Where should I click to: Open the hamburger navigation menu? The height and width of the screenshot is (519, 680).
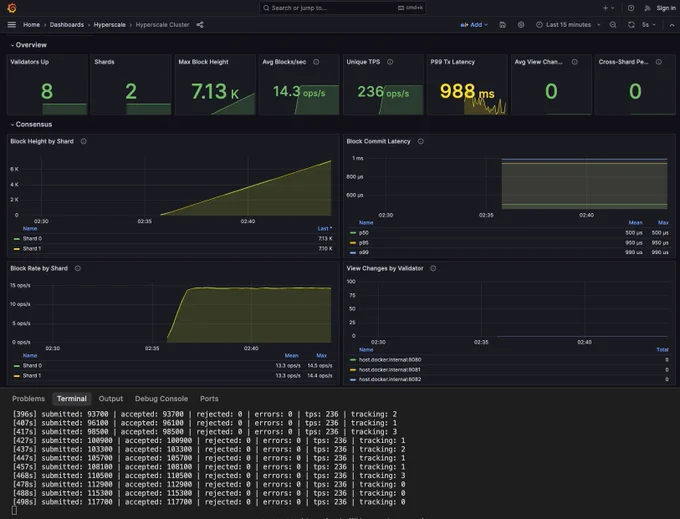(x=12, y=25)
